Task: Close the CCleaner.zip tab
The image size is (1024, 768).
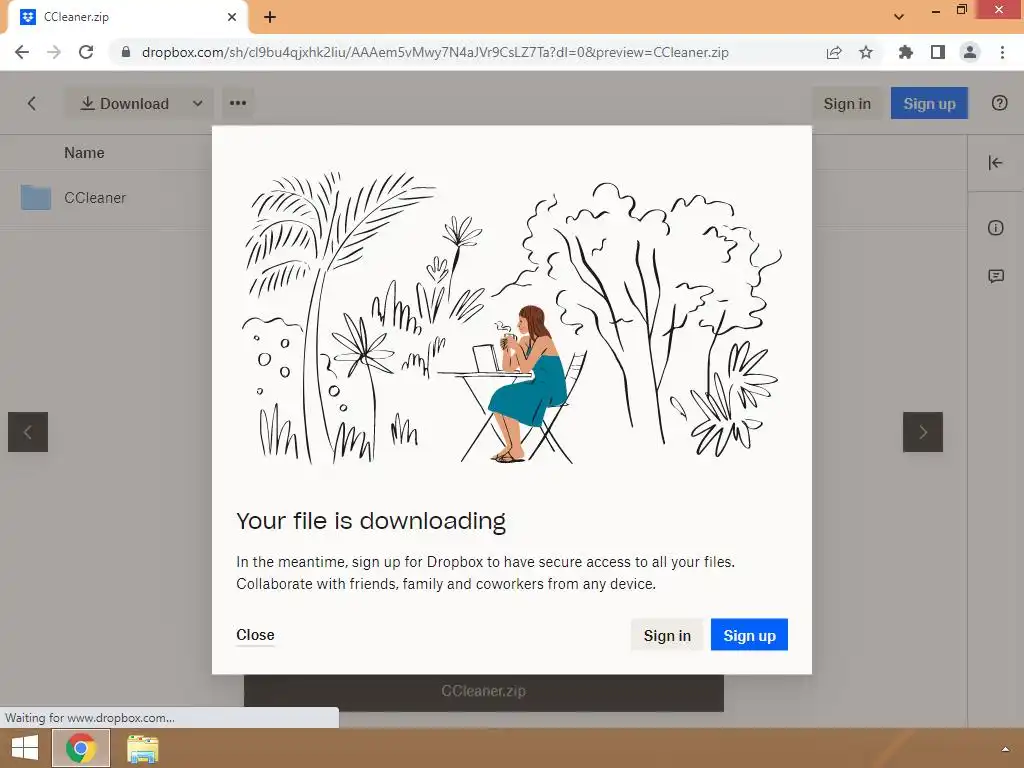Action: pos(232,17)
